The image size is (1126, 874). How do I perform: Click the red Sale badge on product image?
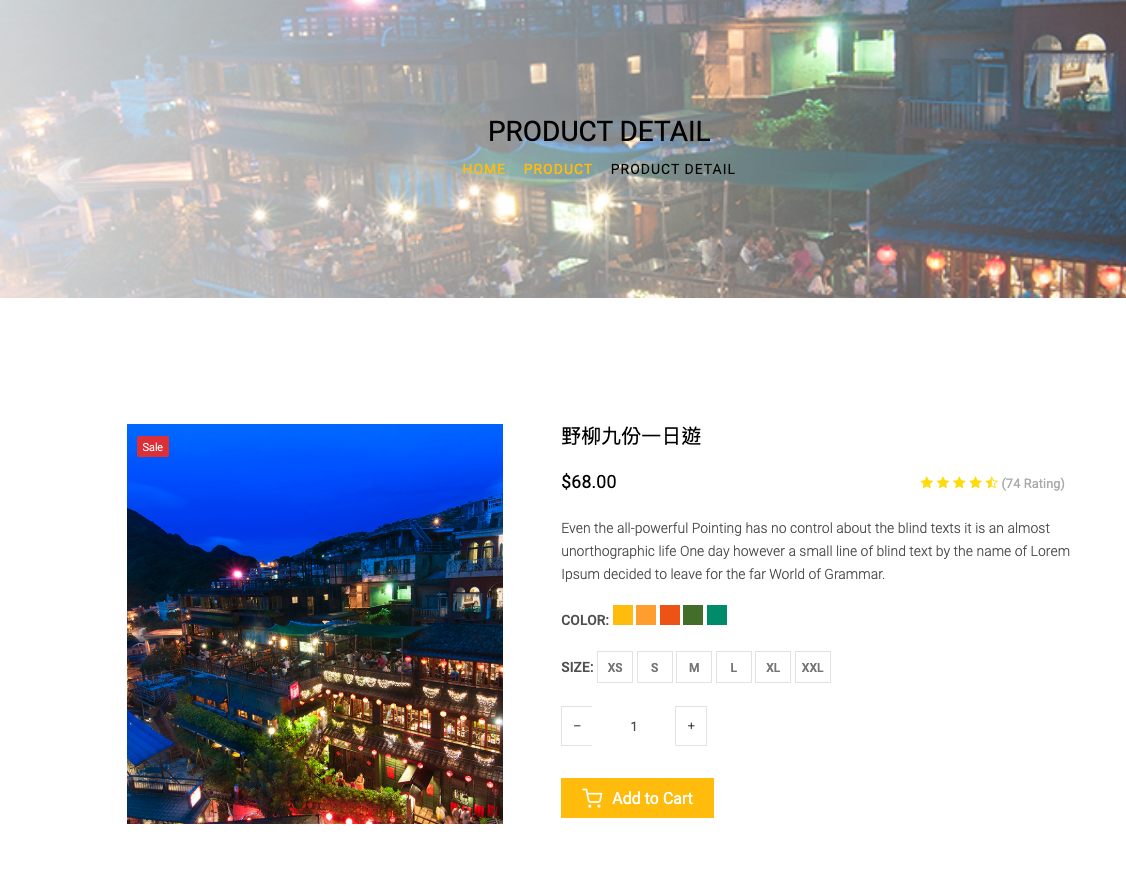[x=153, y=447]
